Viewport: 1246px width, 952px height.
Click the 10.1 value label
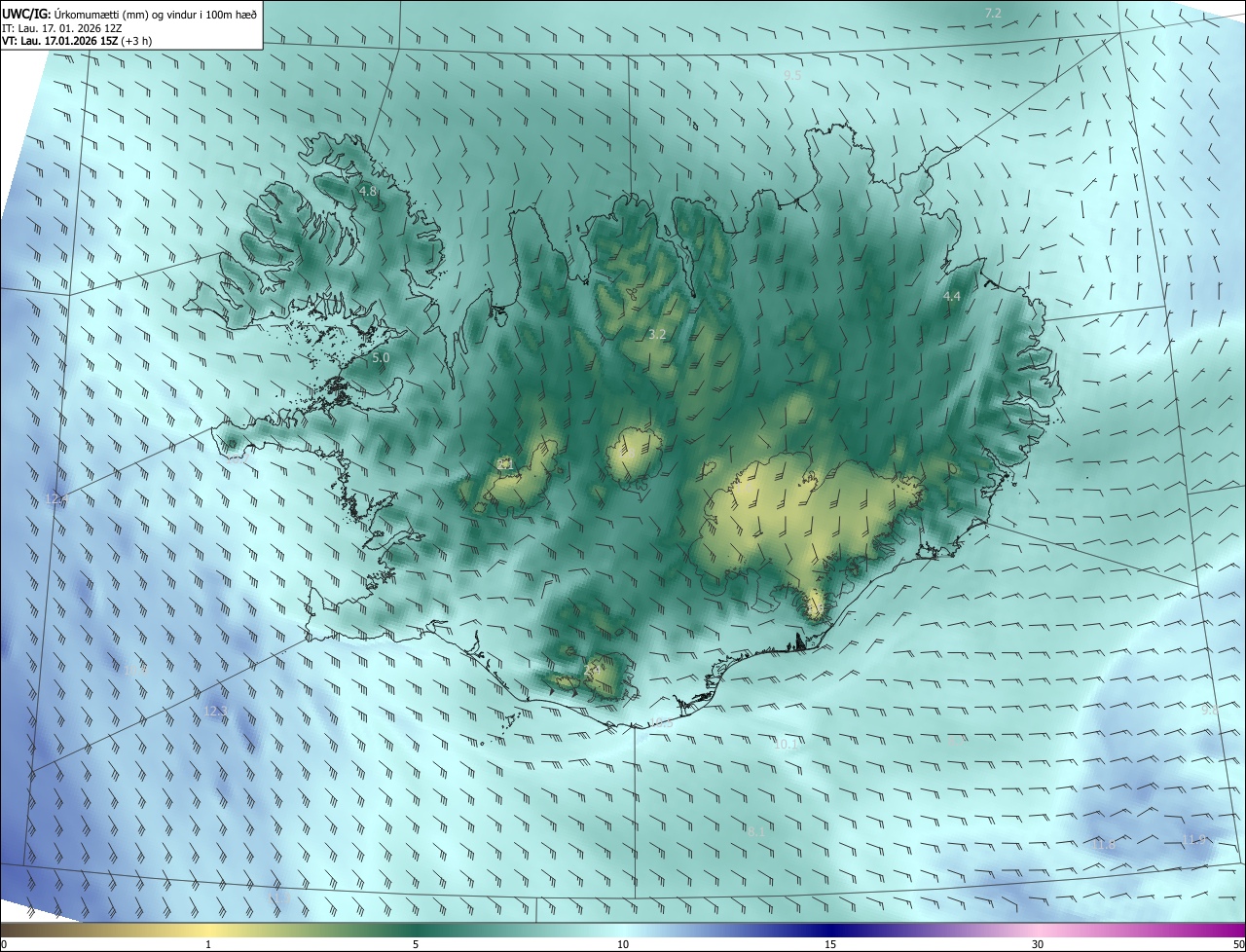point(786,745)
